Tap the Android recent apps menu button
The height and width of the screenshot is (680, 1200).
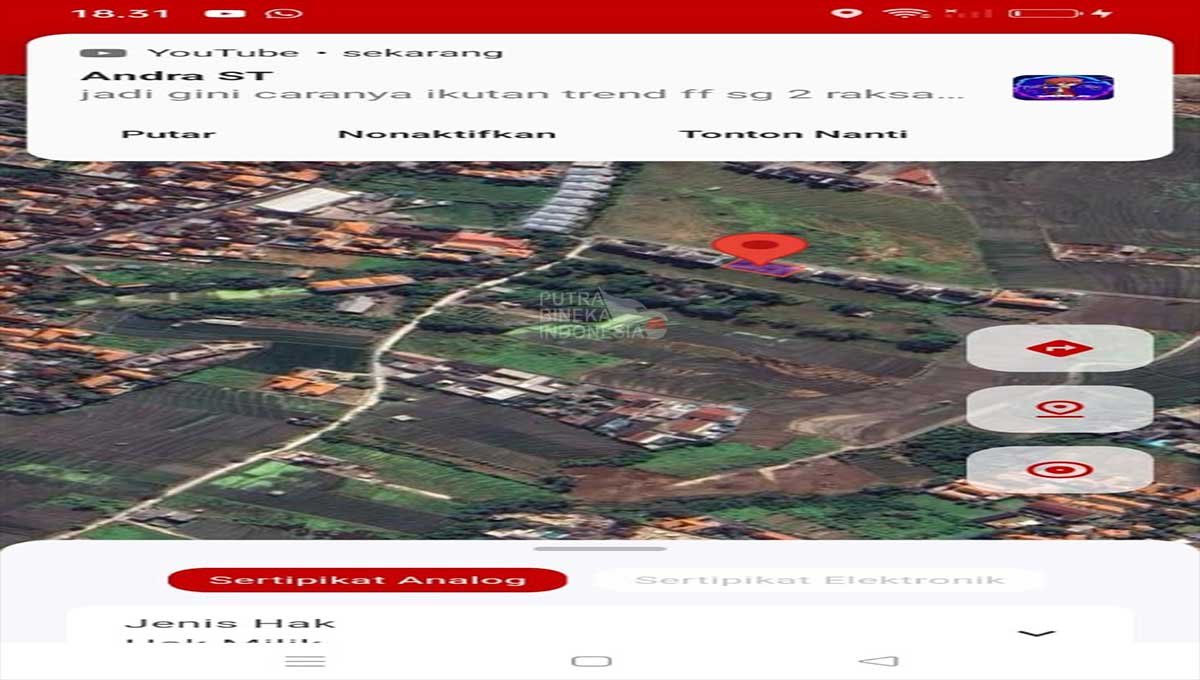(x=305, y=661)
